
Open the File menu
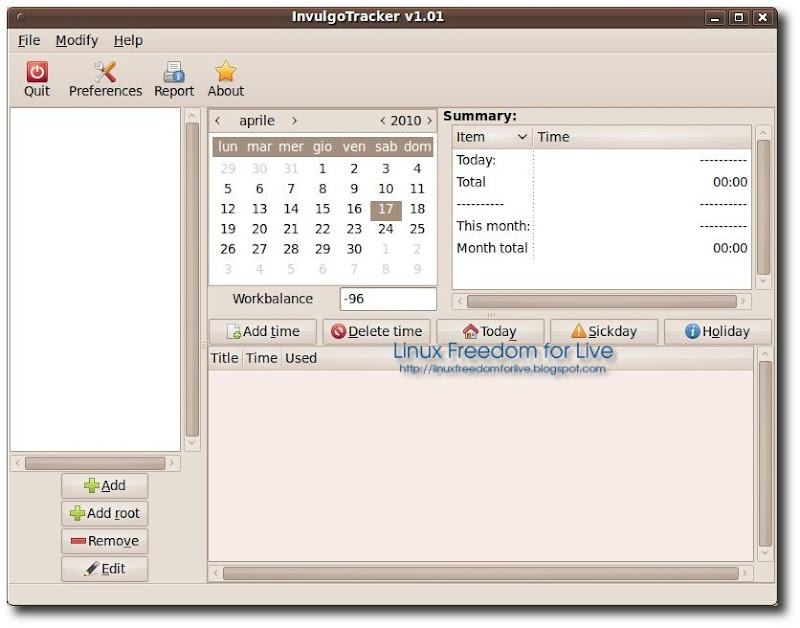29,40
